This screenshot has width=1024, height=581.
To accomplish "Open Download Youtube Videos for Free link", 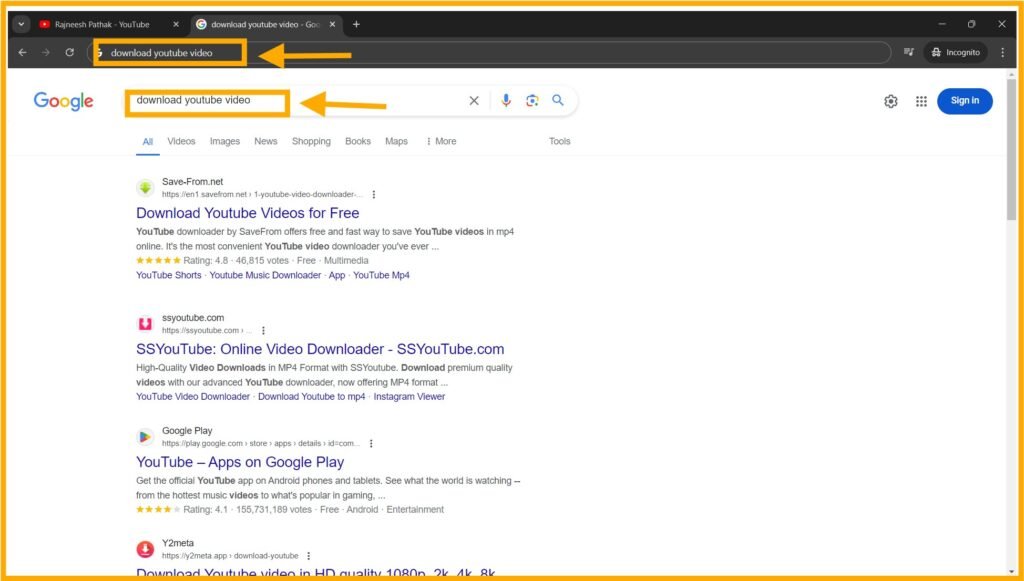I will [x=248, y=213].
